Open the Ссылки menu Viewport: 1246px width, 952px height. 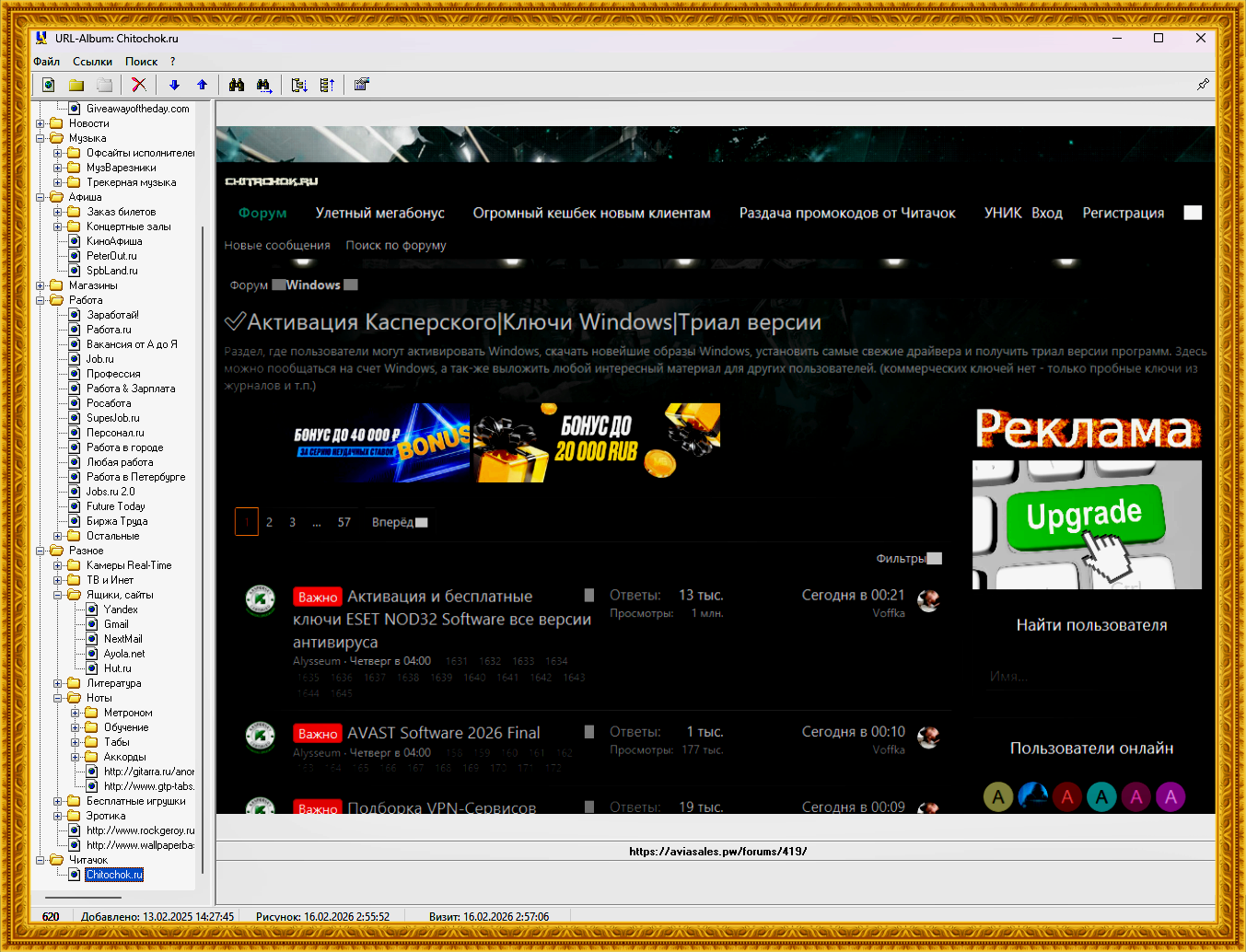click(x=92, y=62)
